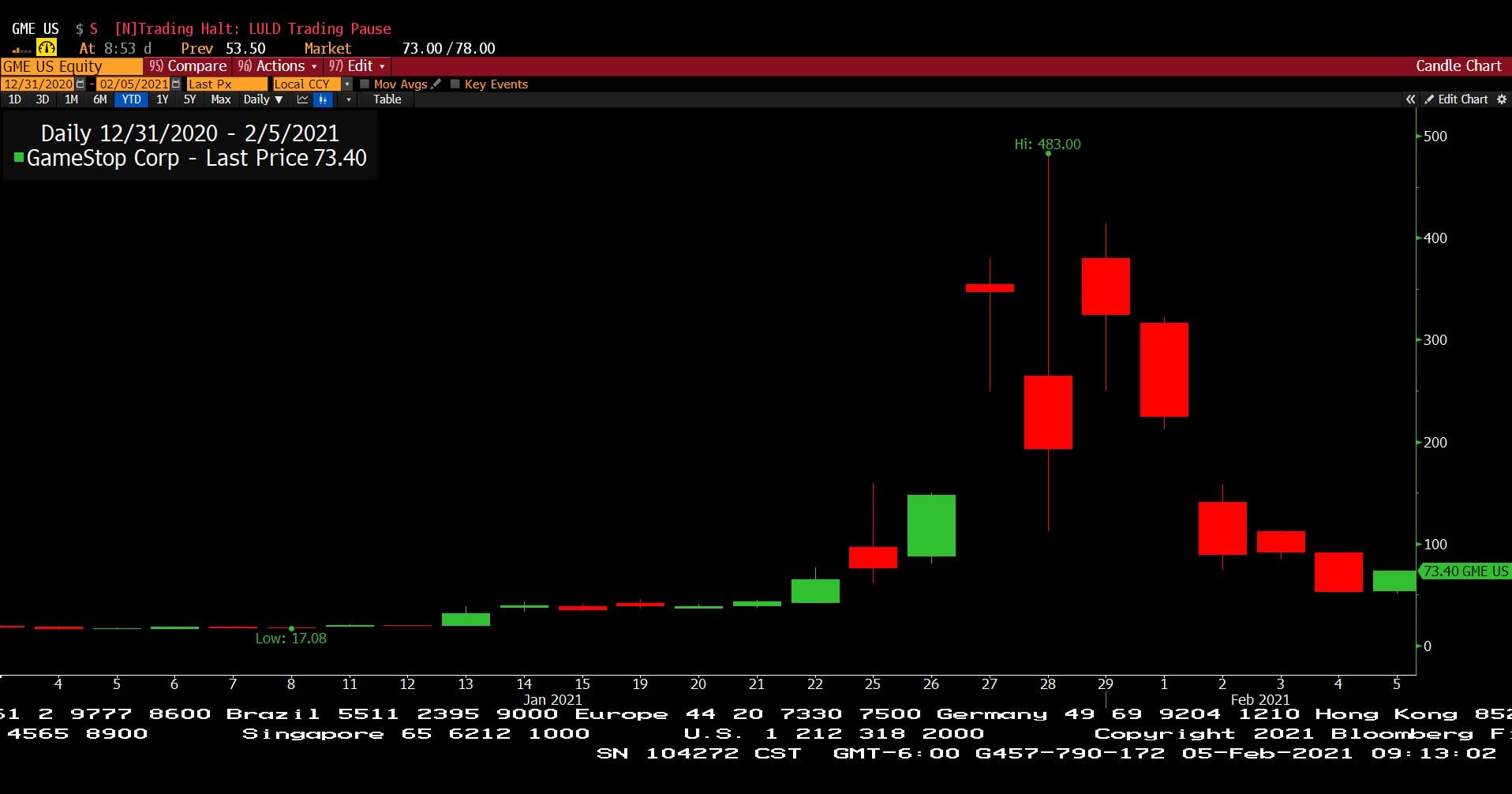Click the Jan 29 red candlestick body
The height and width of the screenshot is (794, 1512).
(x=1106, y=287)
